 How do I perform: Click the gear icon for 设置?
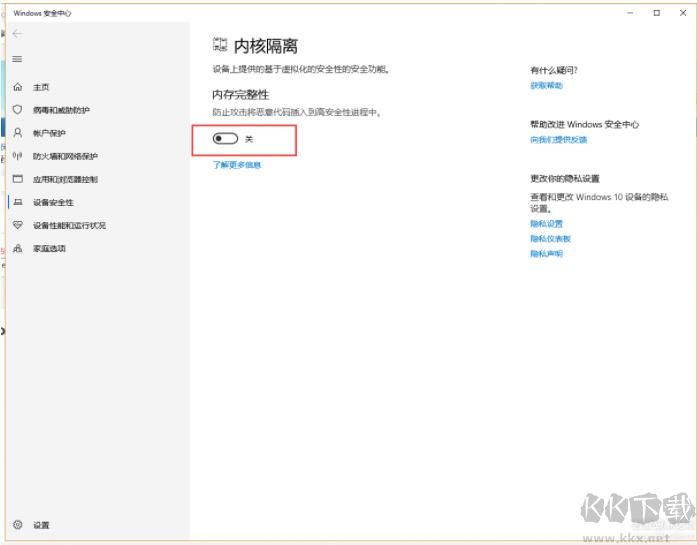click(x=17, y=525)
